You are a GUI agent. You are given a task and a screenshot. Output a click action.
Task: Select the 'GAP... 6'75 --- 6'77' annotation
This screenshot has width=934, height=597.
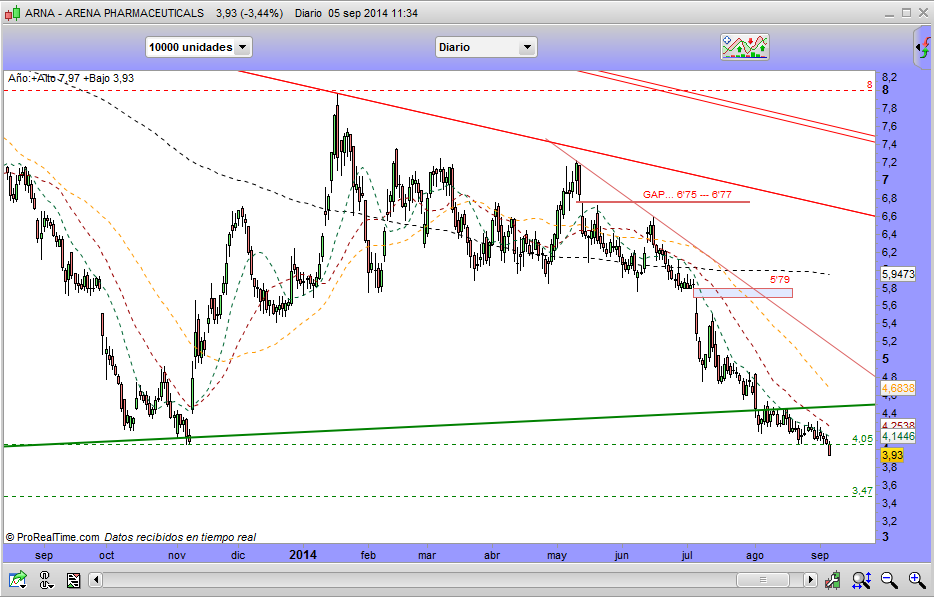point(686,194)
